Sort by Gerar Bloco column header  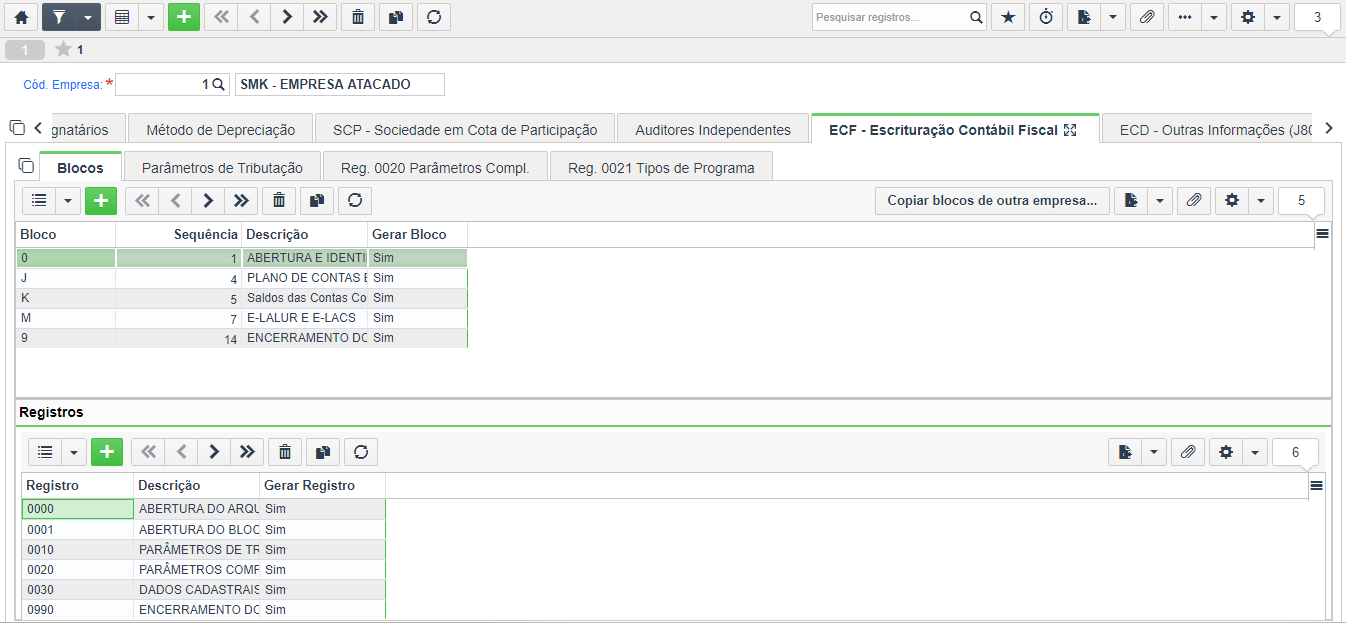pos(417,234)
